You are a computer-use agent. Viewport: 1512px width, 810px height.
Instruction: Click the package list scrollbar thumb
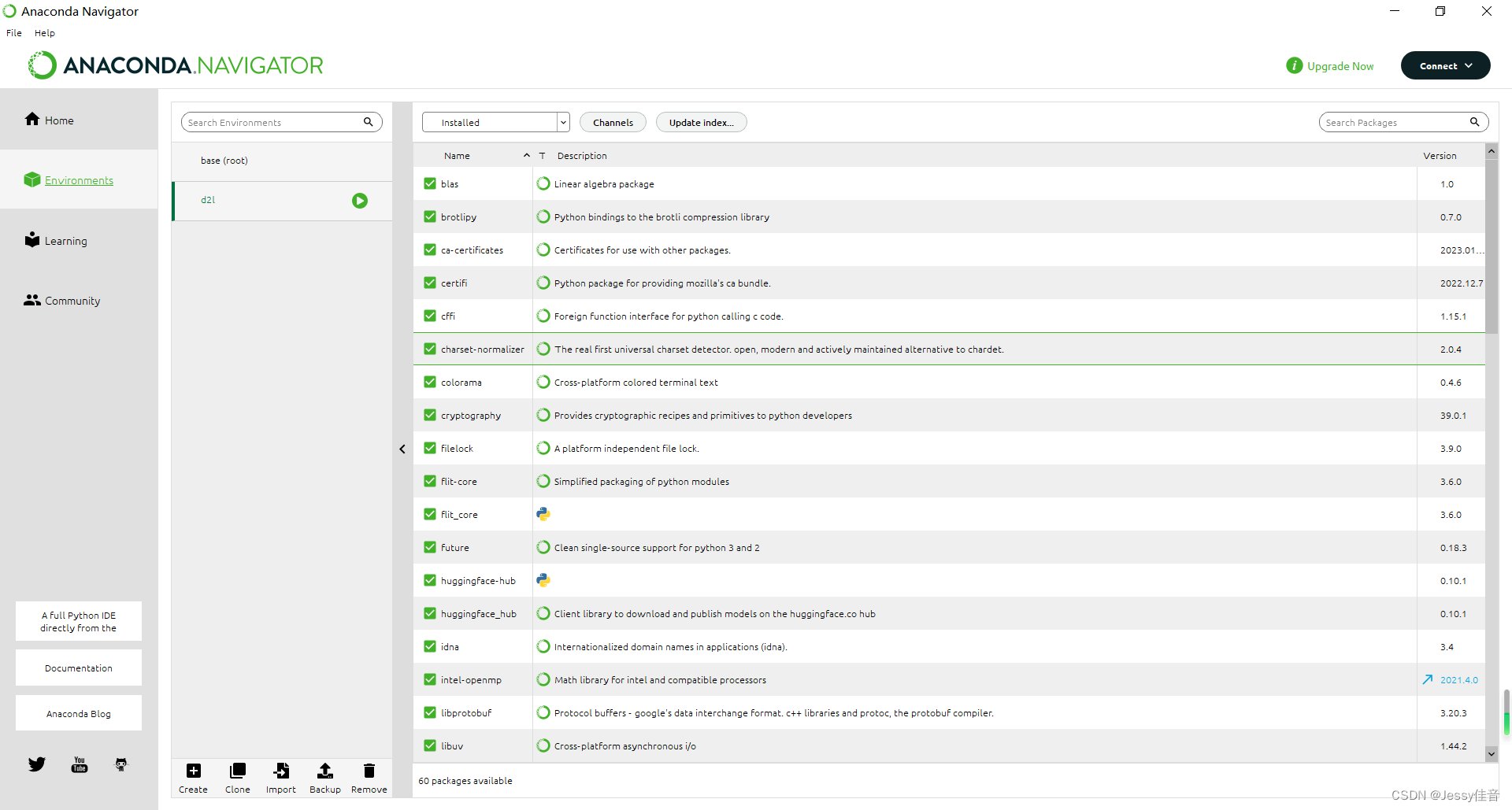coord(1491,247)
